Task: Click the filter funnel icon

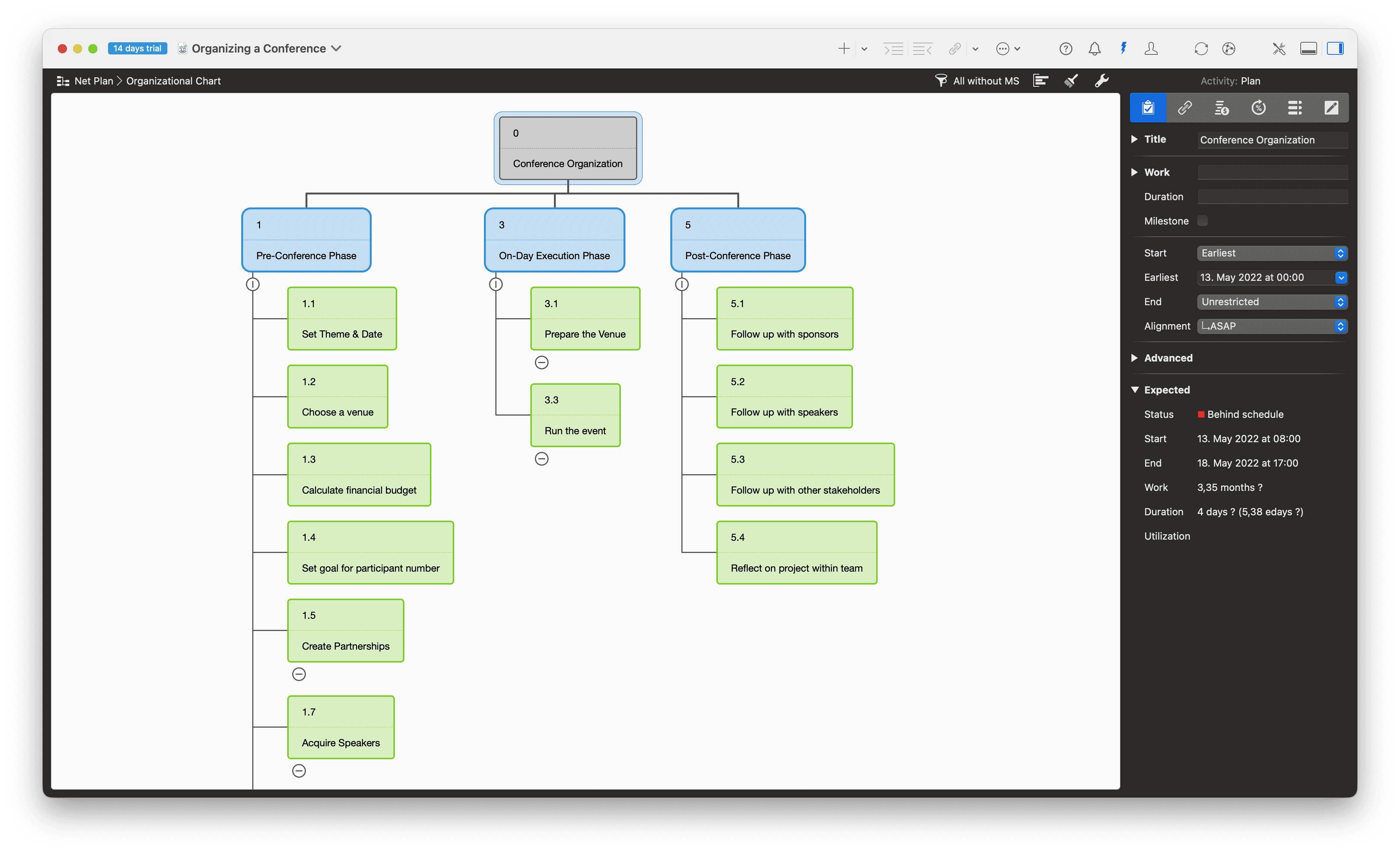Action: pyautogui.click(x=941, y=81)
